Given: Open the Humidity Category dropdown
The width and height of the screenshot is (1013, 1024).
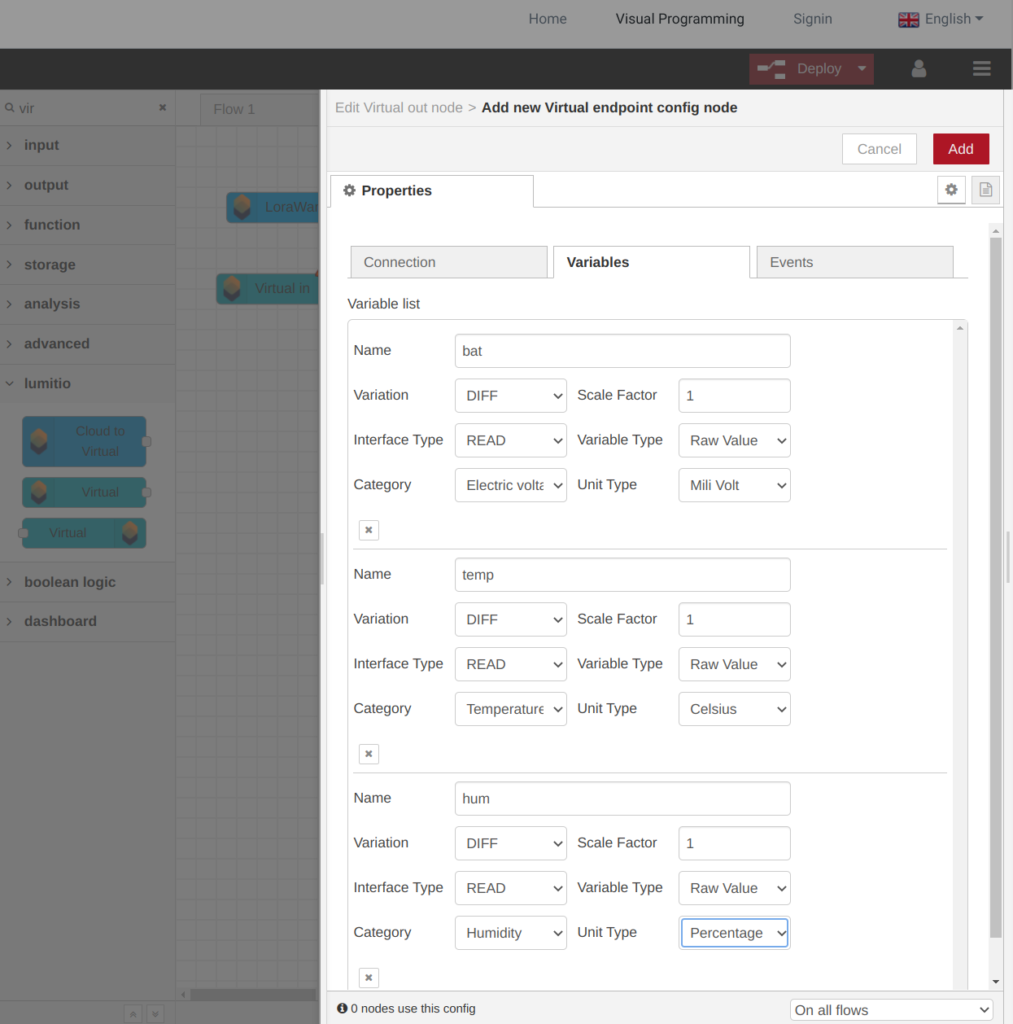Looking at the screenshot, I should tap(511, 933).
